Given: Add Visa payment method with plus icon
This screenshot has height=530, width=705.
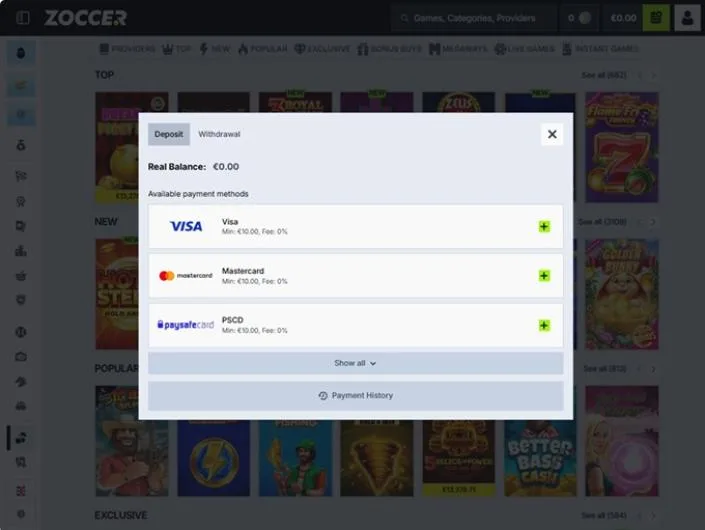Looking at the screenshot, I should click(544, 227).
